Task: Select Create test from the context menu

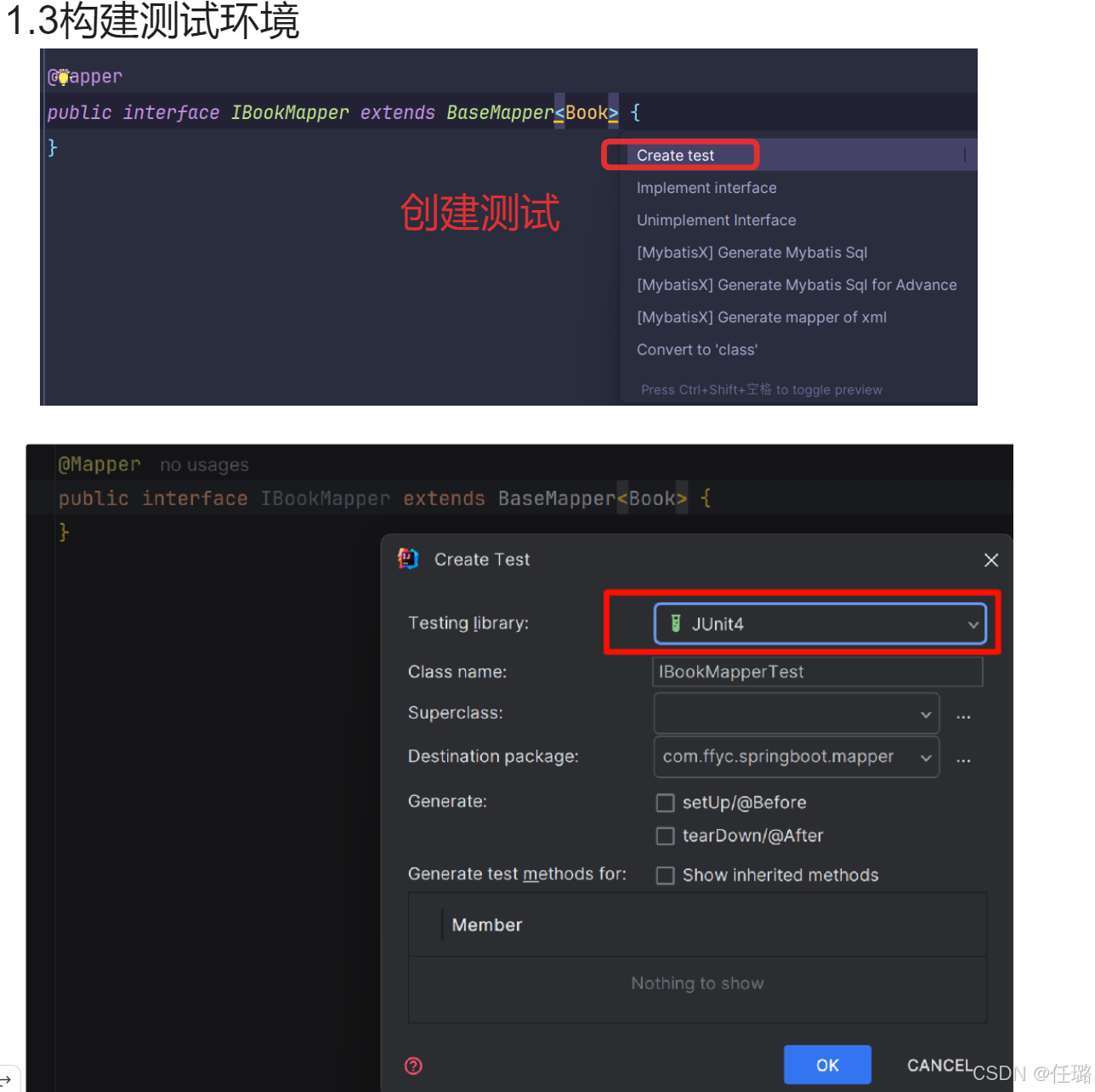Action: pos(675,156)
